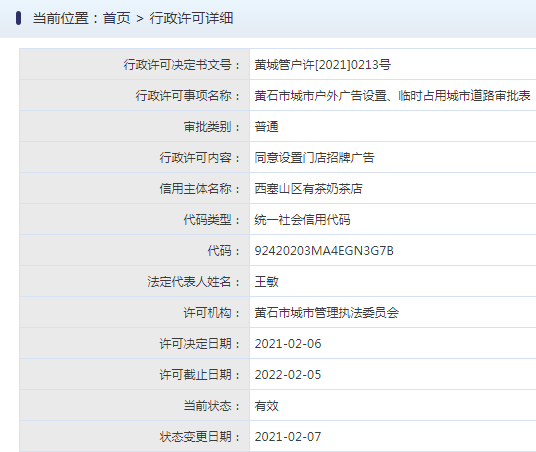This screenshot has height=452, width=536.
Task: Click the 许可机构 label cell
Action: tap(135, 313)
